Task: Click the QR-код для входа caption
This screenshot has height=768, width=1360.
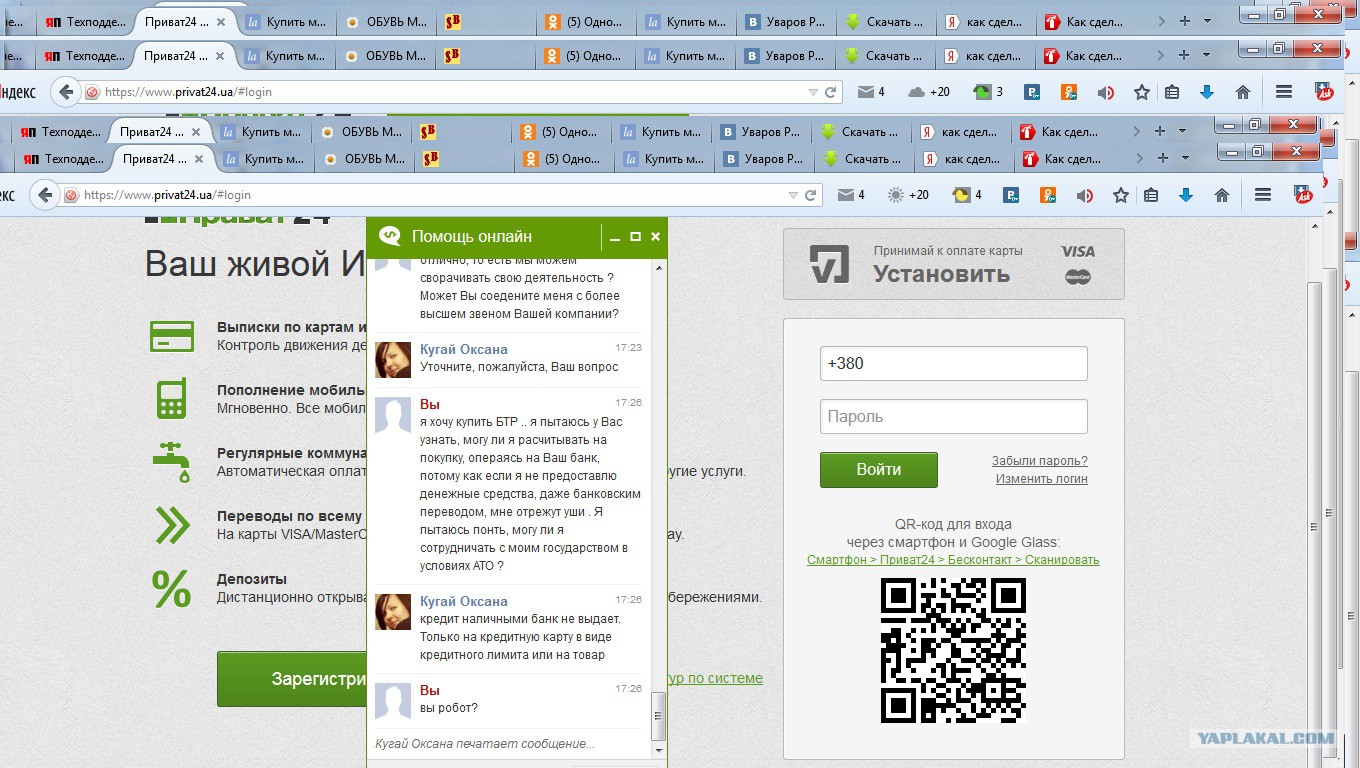Action: [x=953, y=524]
